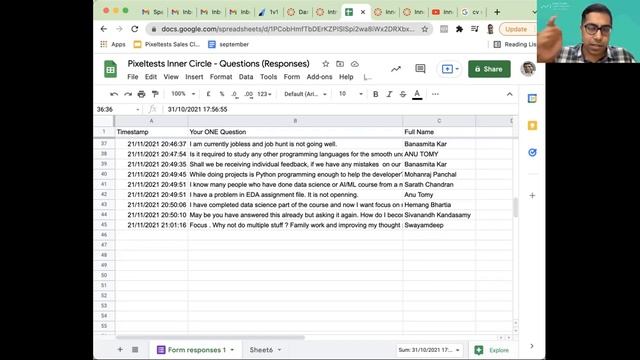The width and height of the screenshot is (640, 360).
Task: Format as currency with pound icon
Action: [x=208, y=94]
